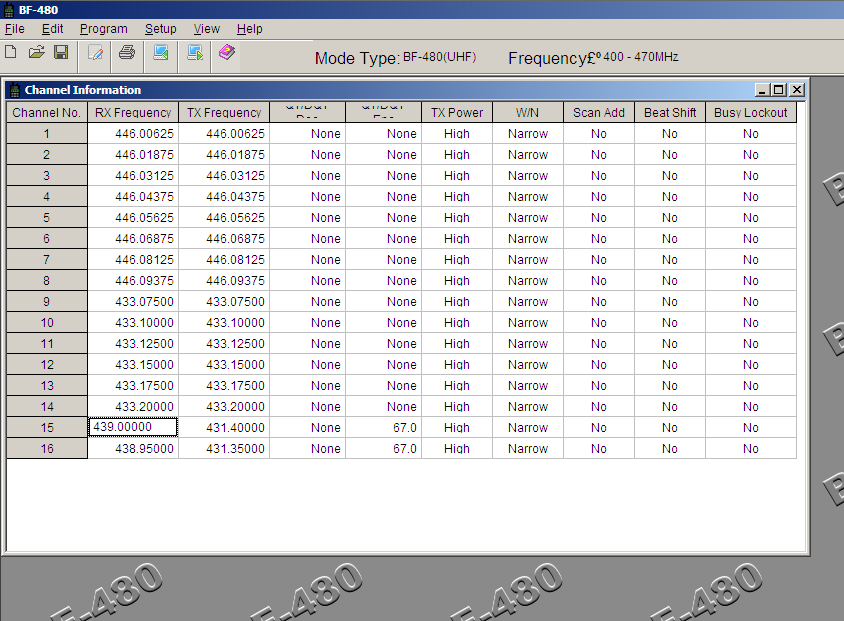
Task: Write data to radio icon
Action: coord(195,53)
